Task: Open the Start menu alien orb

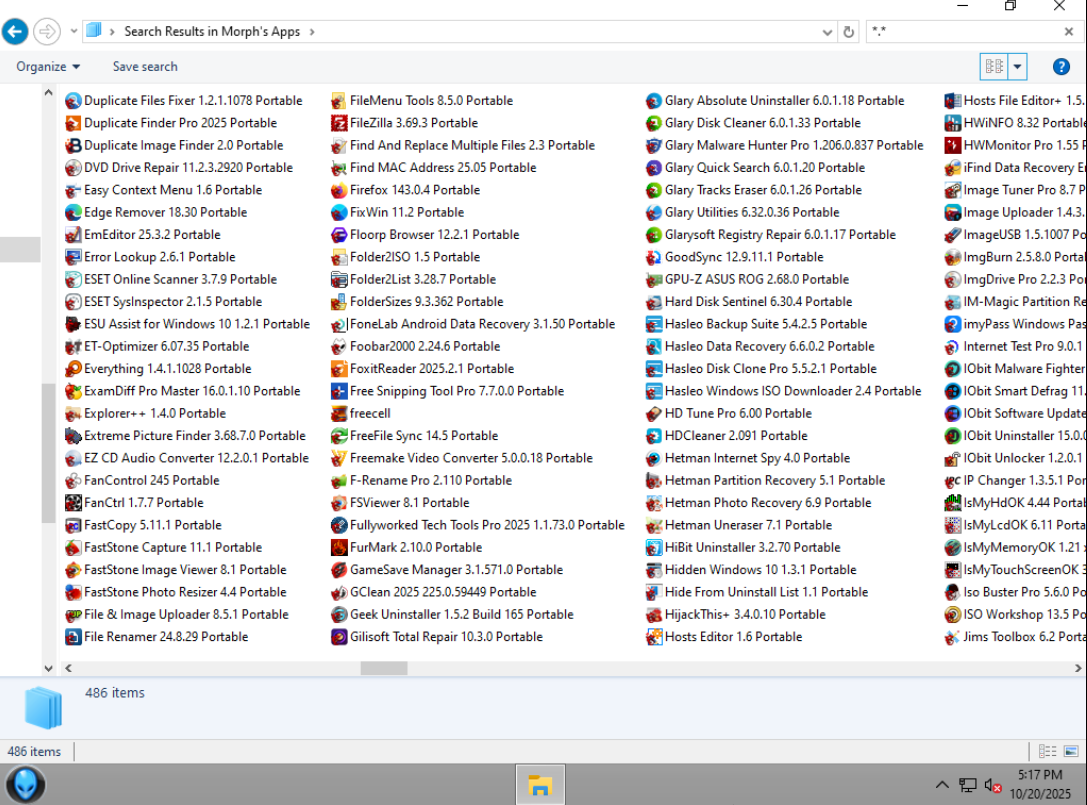Action: tap(26, 785)
